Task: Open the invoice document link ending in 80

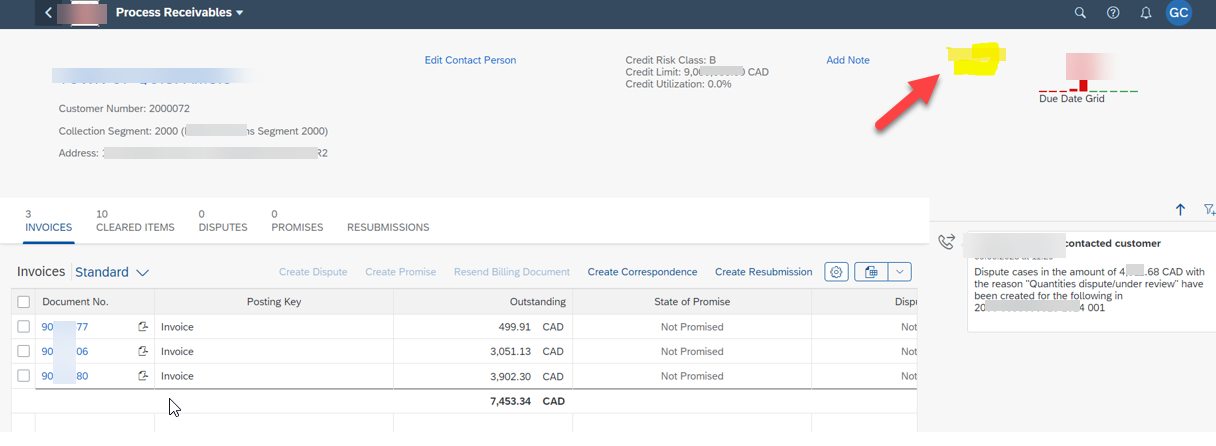Action: tap(65, 376)
